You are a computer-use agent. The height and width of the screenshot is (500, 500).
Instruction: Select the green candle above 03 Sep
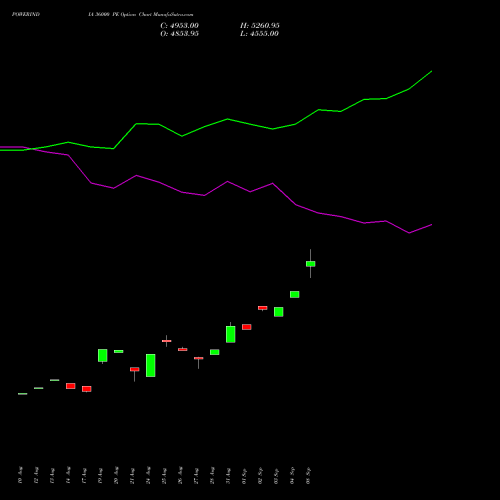[x=279, y=312]
